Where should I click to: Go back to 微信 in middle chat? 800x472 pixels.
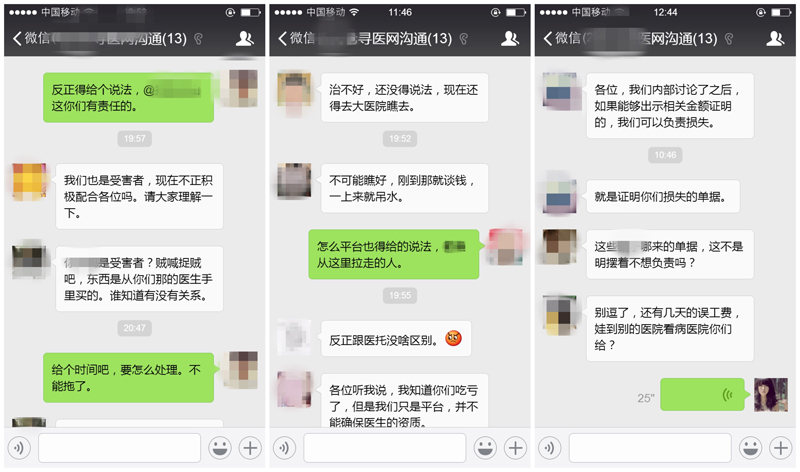pyautogui.click(x=296, y=38)
